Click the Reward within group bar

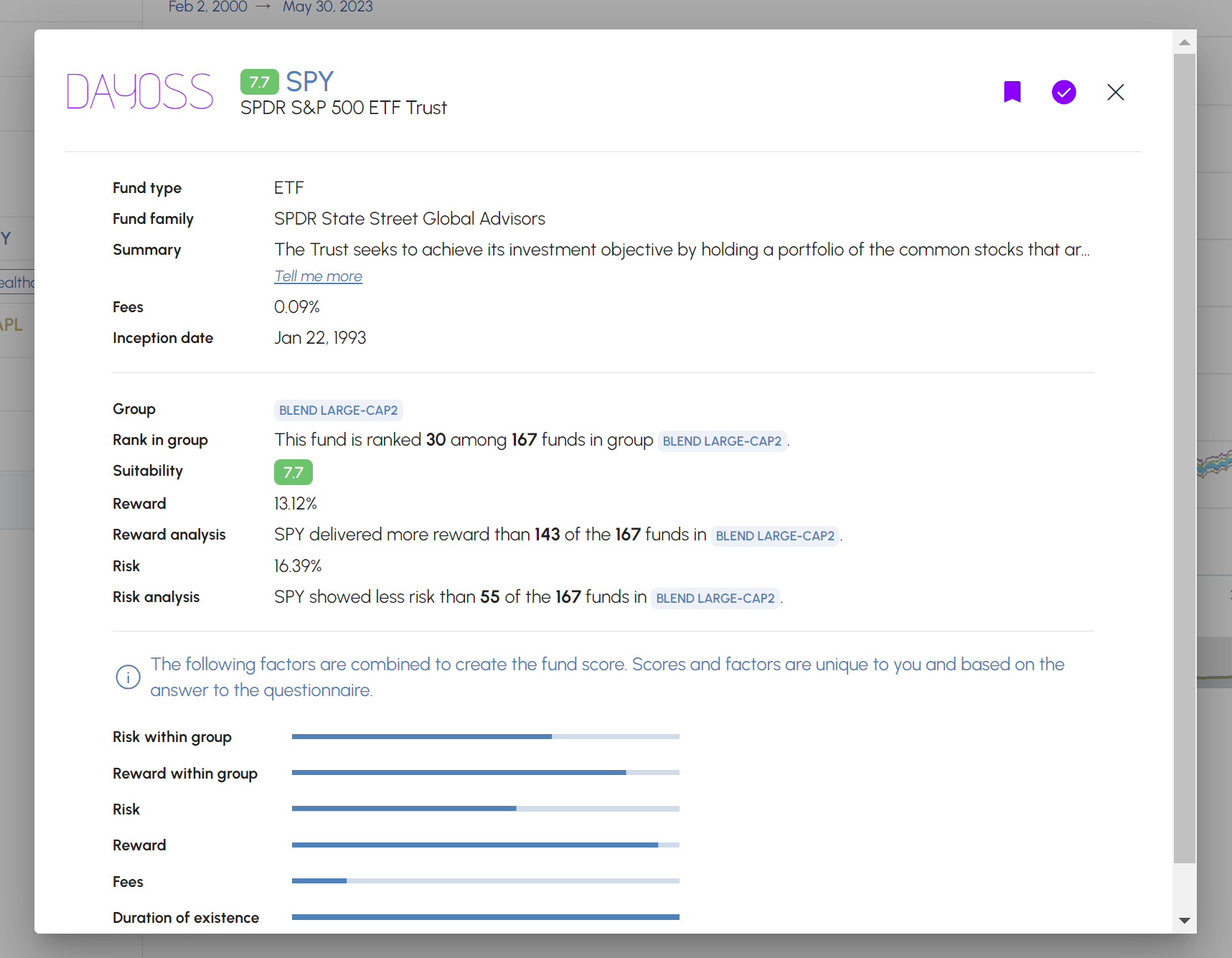[485, 773]
